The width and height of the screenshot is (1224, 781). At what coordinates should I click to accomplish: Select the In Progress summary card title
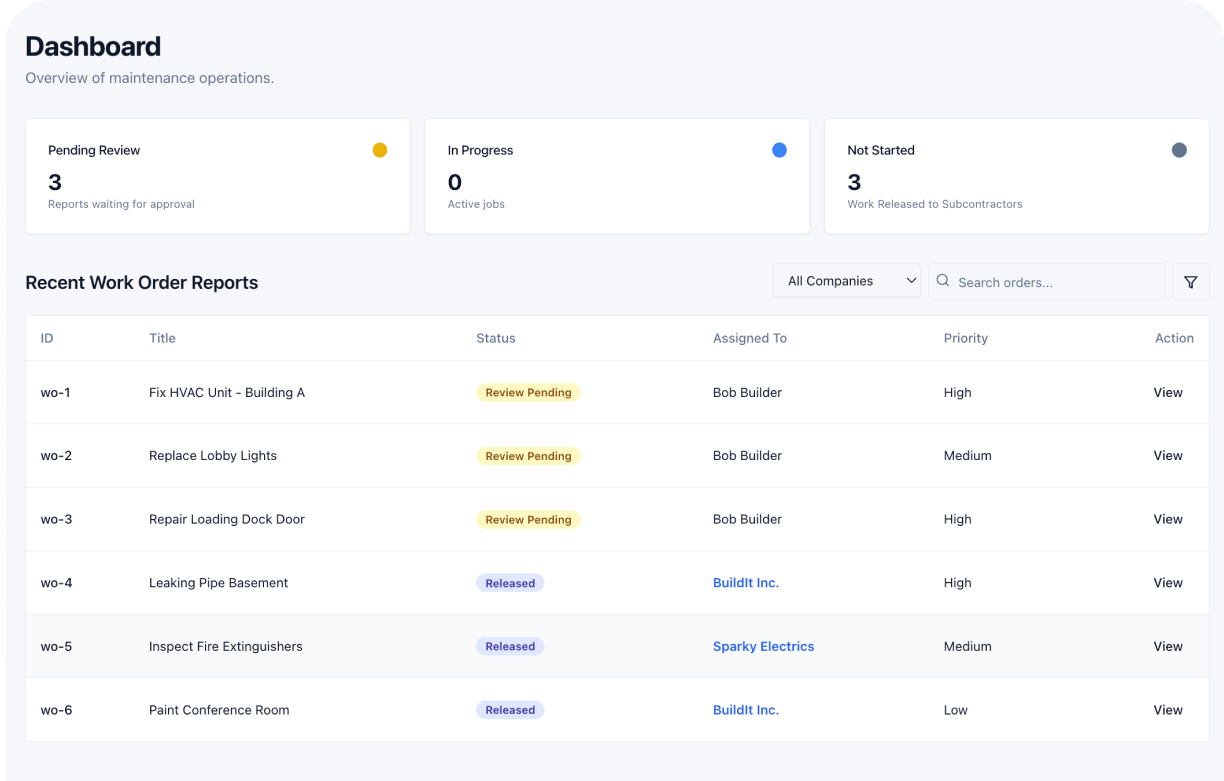(x=480, y=150)
